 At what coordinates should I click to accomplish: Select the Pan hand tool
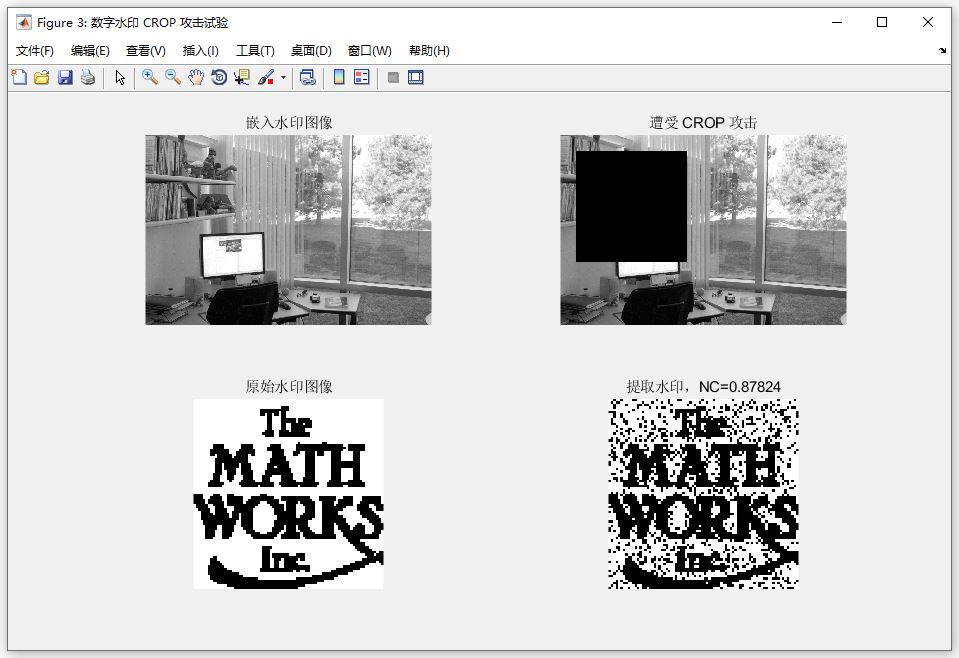pos(196,77)
